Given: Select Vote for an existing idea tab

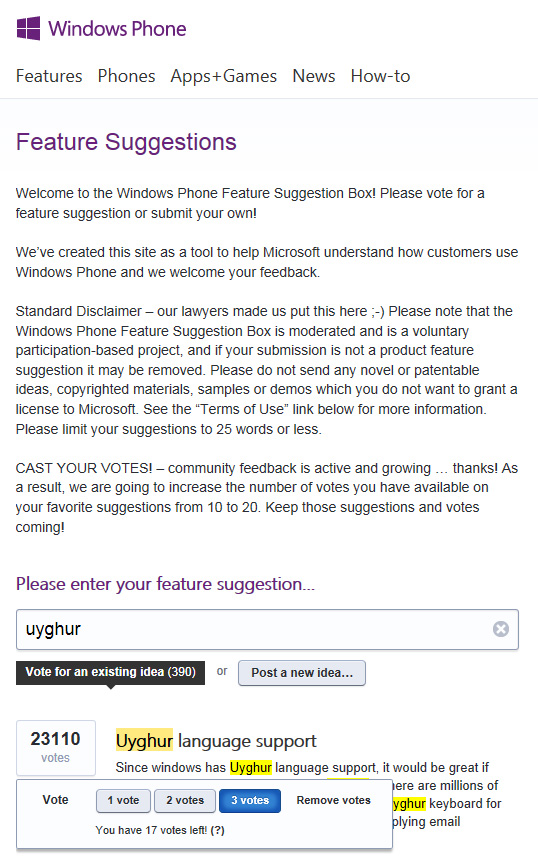Looking at the screenshot, I should [x=110, y=672].
